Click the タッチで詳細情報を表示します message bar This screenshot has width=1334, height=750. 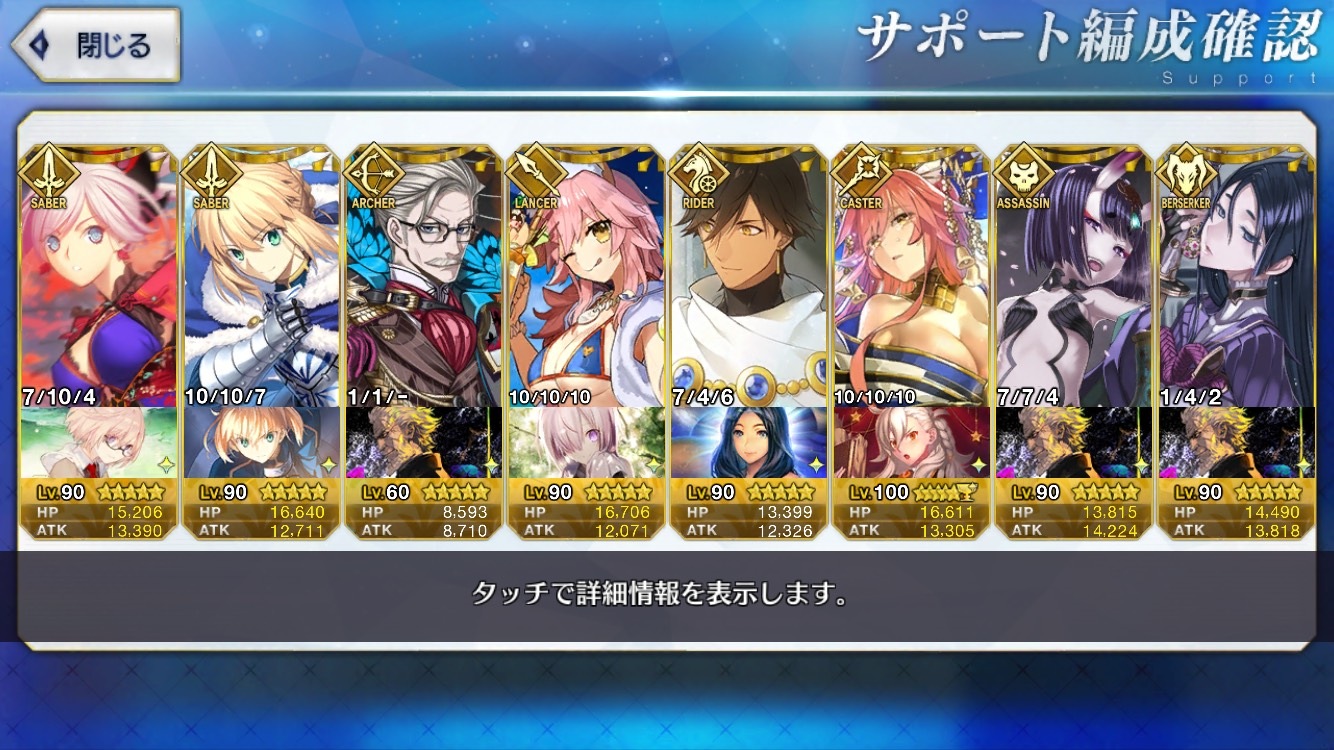pos(660,596)
